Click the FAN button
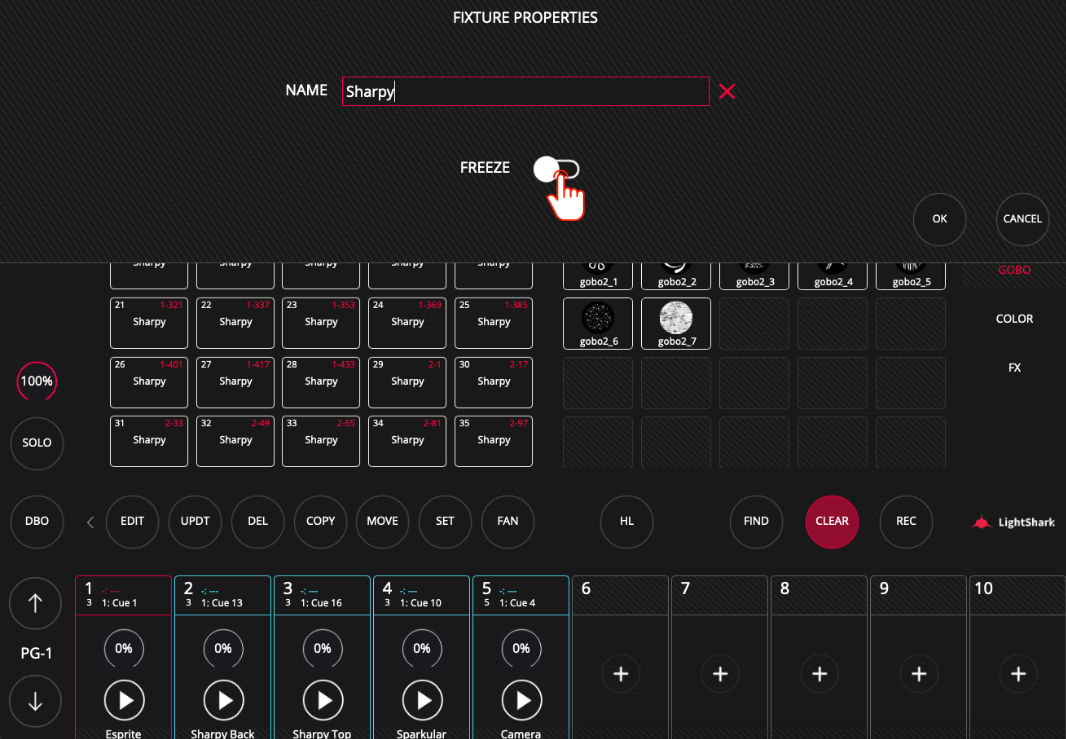Viewport: 1066px width, 739px height. coord(508,521)
